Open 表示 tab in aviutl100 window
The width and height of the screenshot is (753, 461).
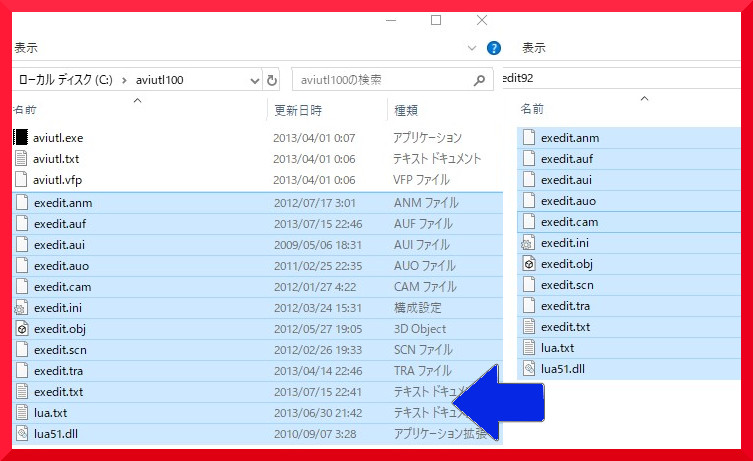pos(25,48)
